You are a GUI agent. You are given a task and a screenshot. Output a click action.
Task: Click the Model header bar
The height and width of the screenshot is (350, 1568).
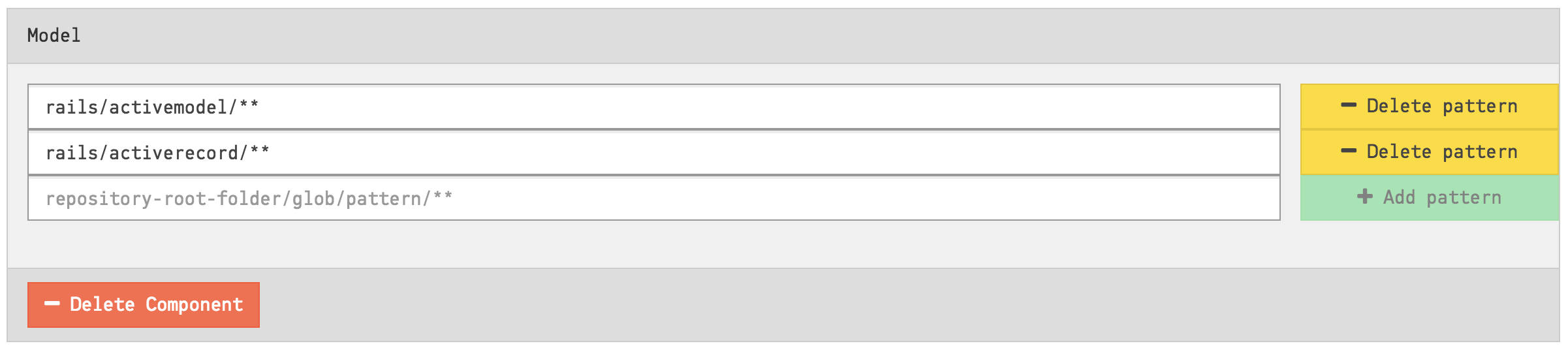(x=783, y=36)
